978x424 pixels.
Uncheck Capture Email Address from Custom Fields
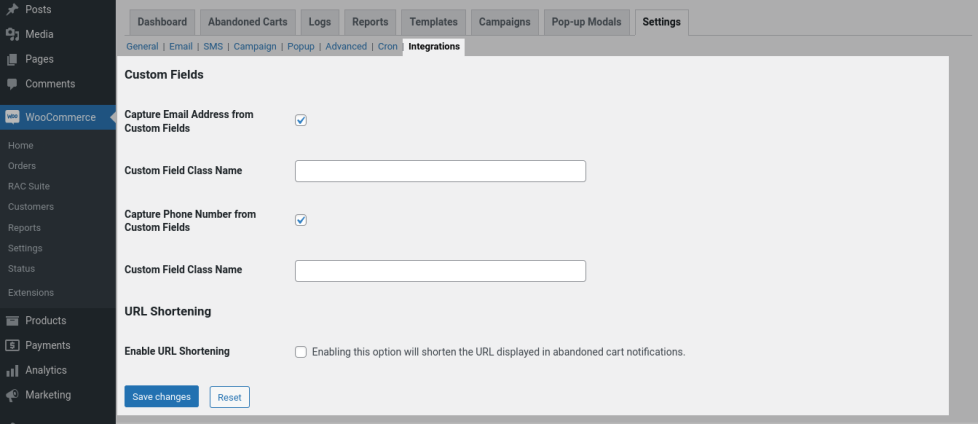pos(301,121)
